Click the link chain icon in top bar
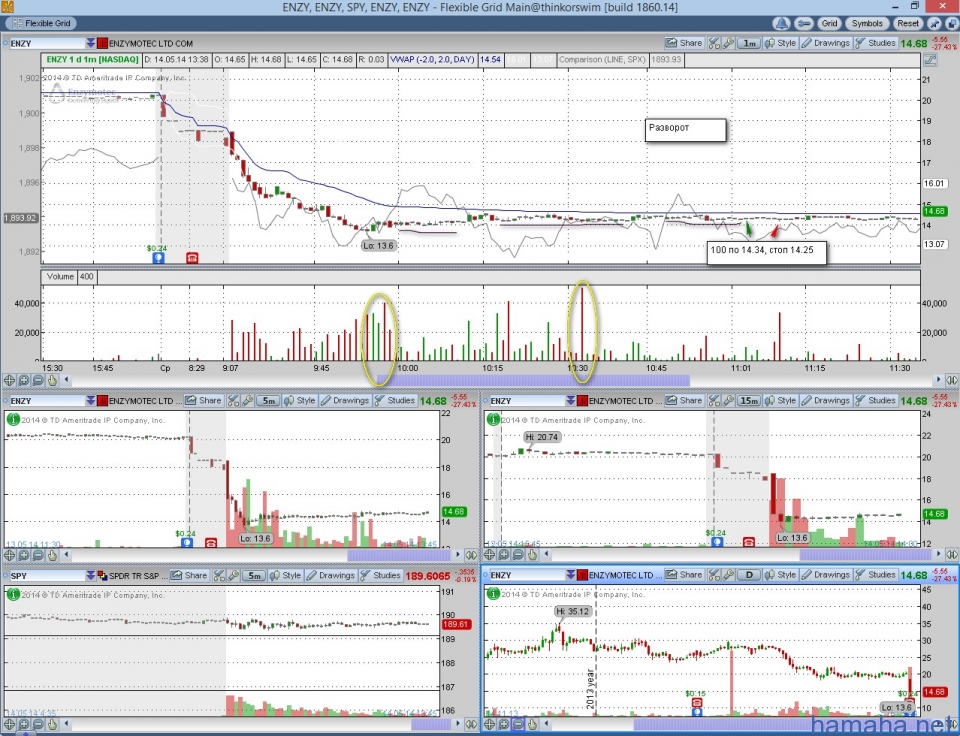960x736 pixels. click(803, 23)
